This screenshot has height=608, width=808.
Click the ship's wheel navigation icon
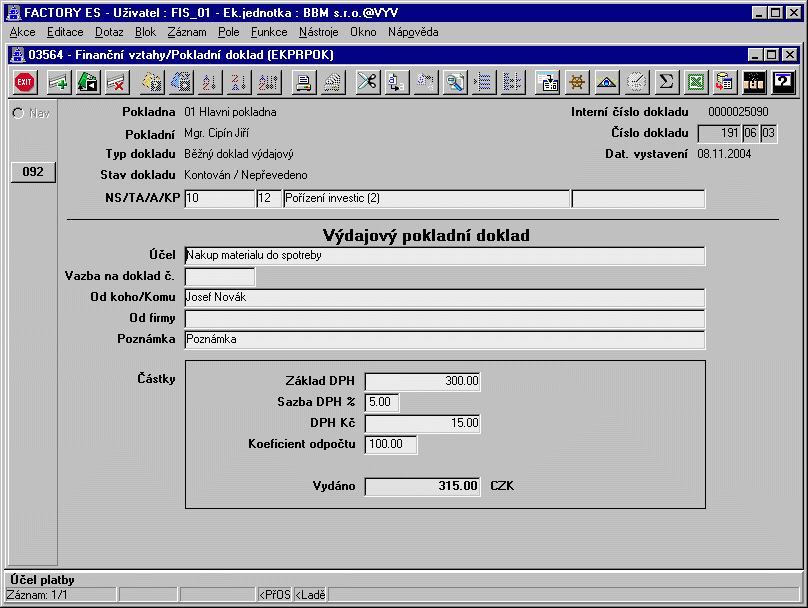coord(577,82)
